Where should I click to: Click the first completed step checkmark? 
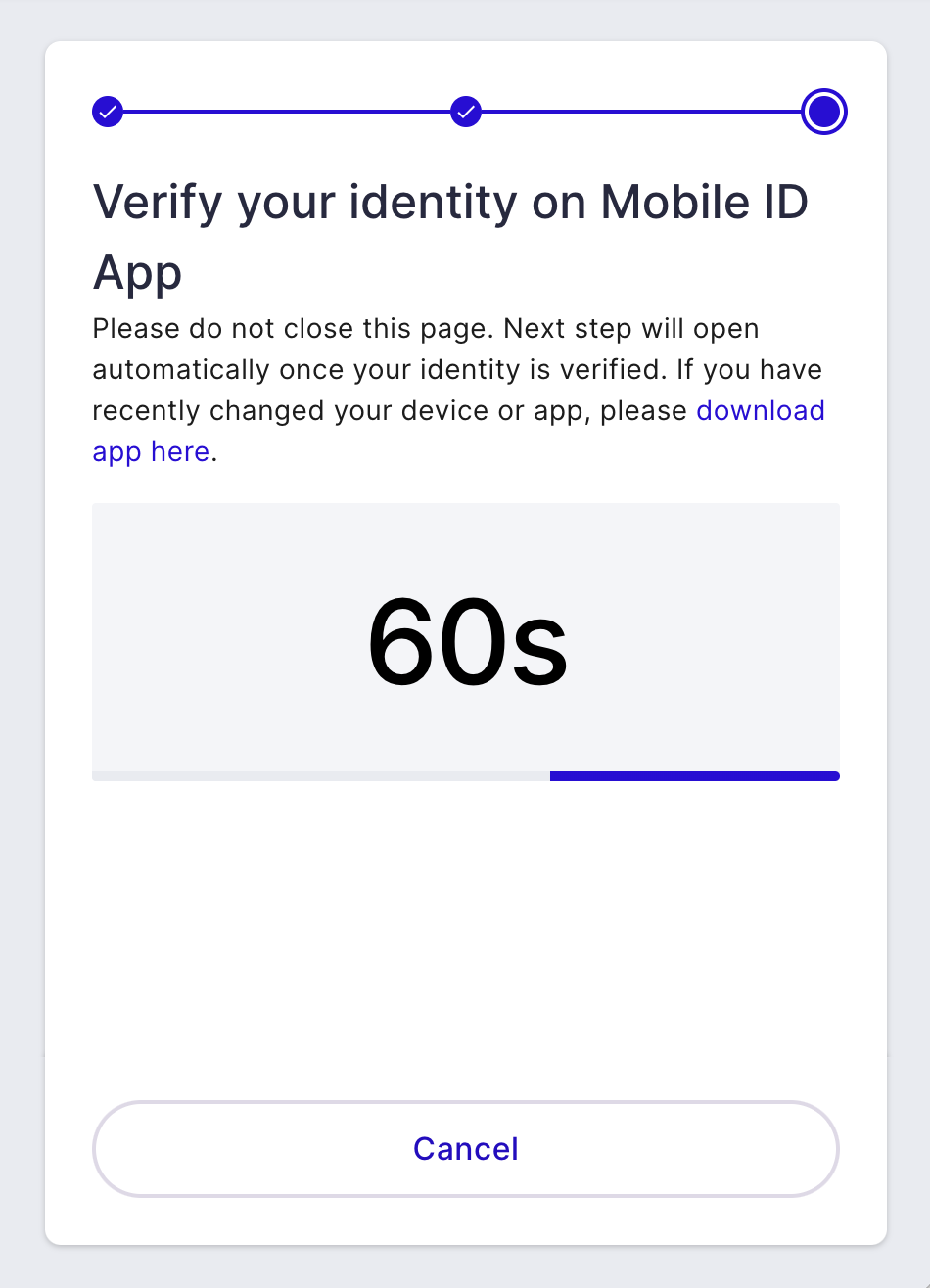tap(108, 112)
